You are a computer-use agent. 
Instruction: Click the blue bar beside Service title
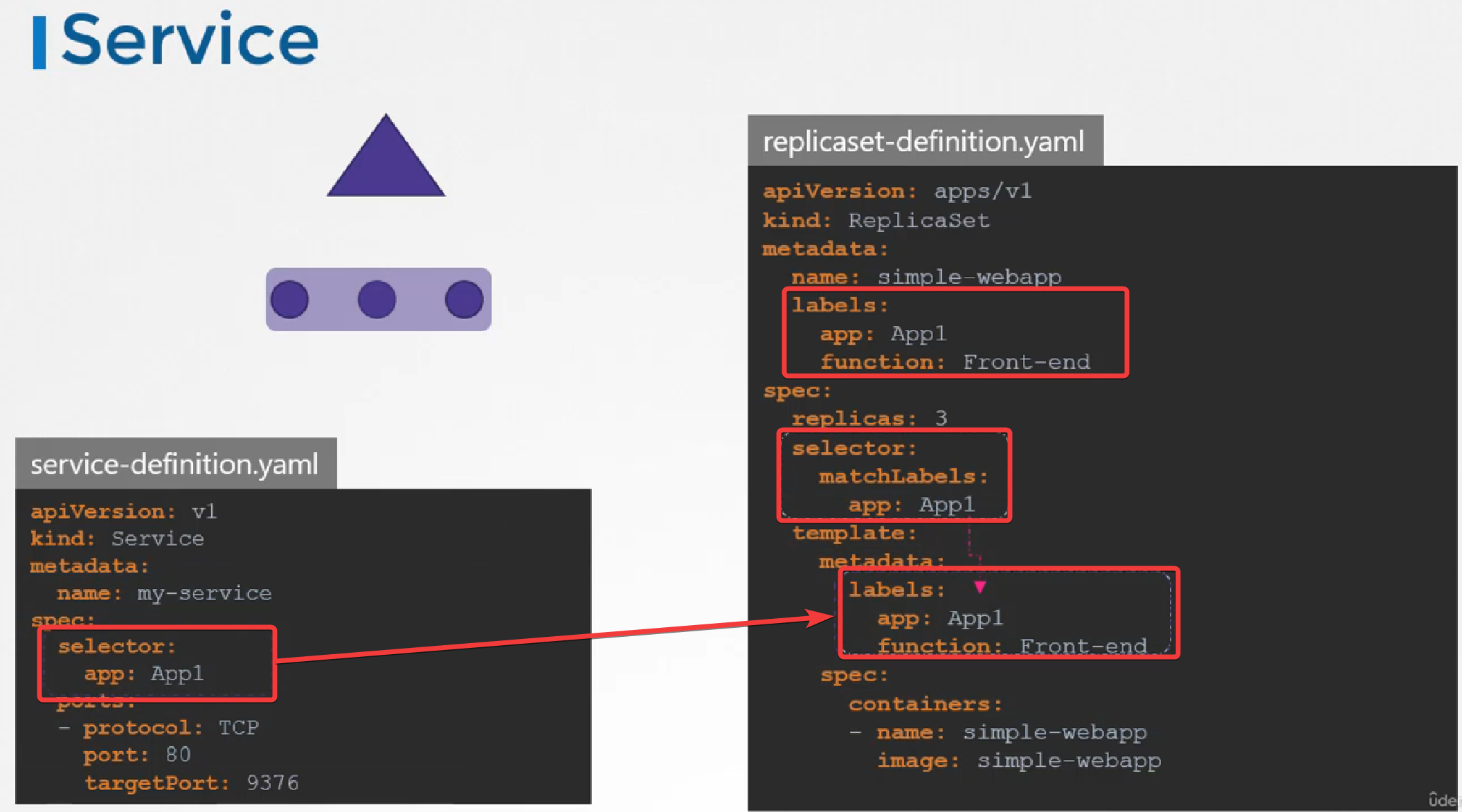click(39, 43)
